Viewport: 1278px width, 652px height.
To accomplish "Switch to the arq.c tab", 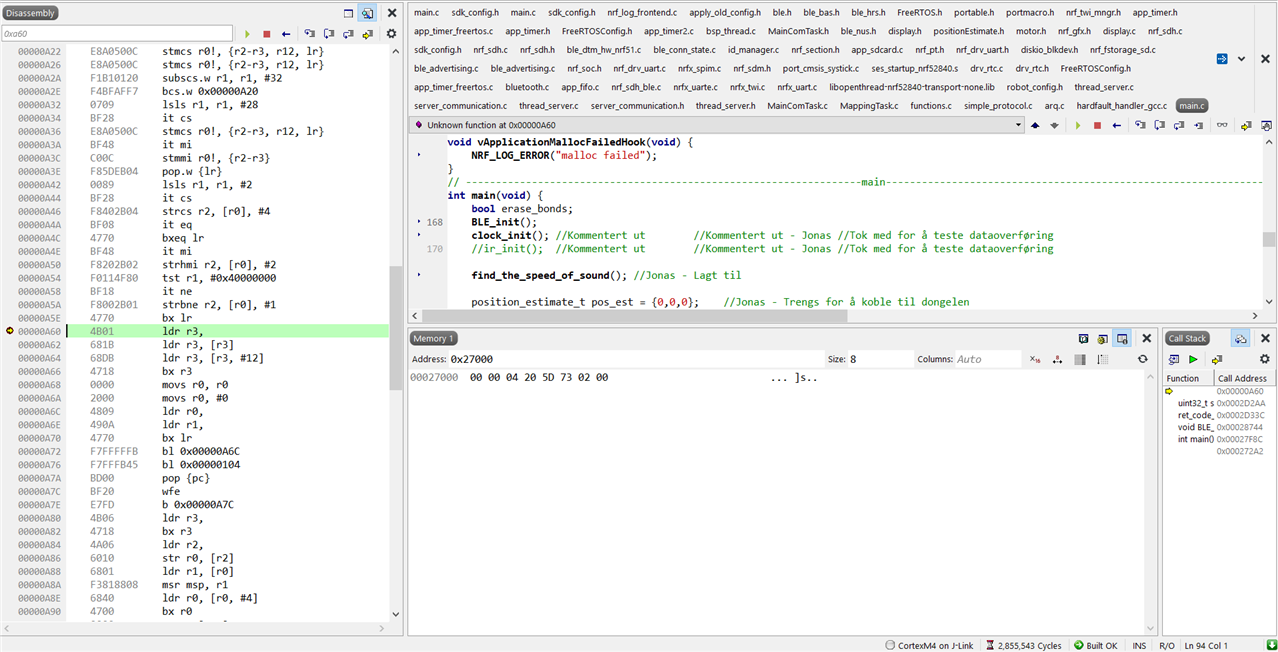I will click(1054, 105).
